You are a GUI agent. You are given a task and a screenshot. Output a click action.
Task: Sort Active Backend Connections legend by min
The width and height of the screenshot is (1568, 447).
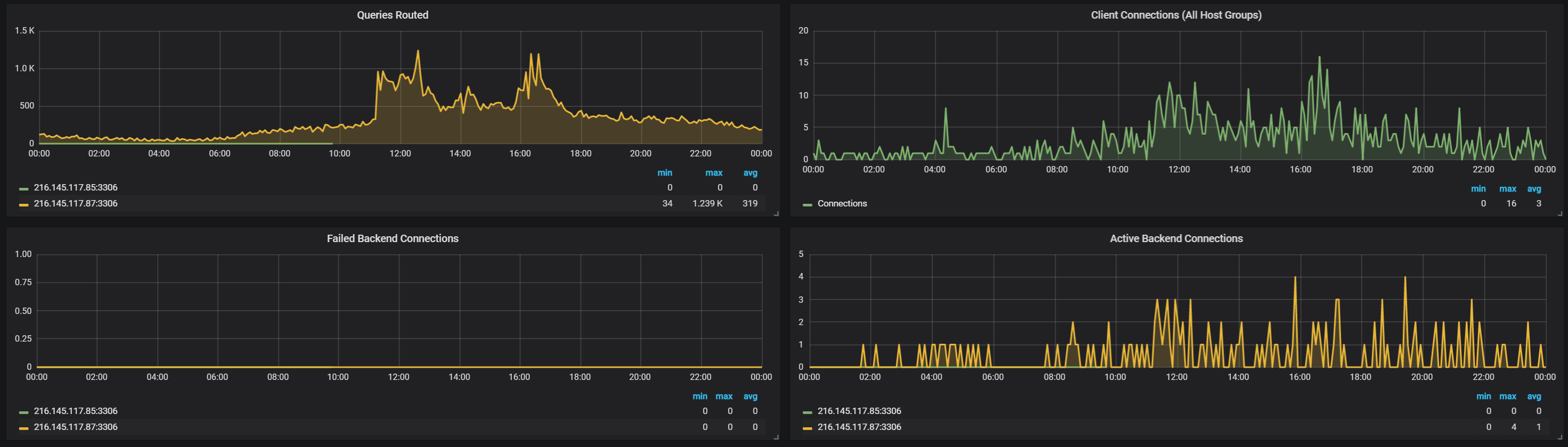[x=1483, y=396]
